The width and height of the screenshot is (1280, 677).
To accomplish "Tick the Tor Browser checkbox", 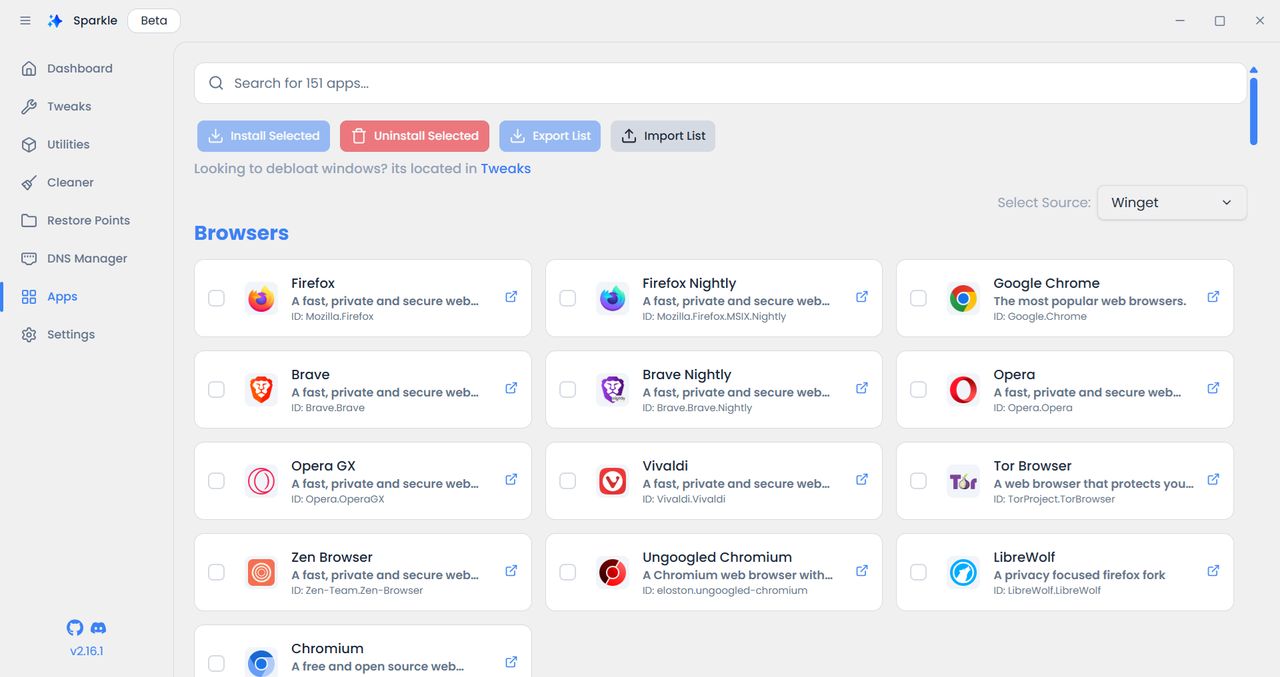I will coord(918,481).
